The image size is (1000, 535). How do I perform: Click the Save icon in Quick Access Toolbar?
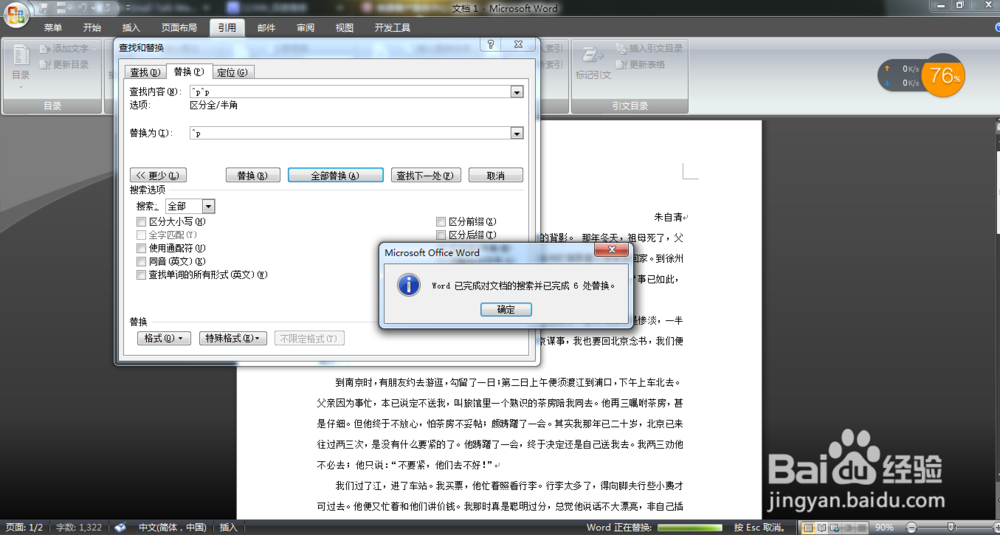(x=44, y=8)
